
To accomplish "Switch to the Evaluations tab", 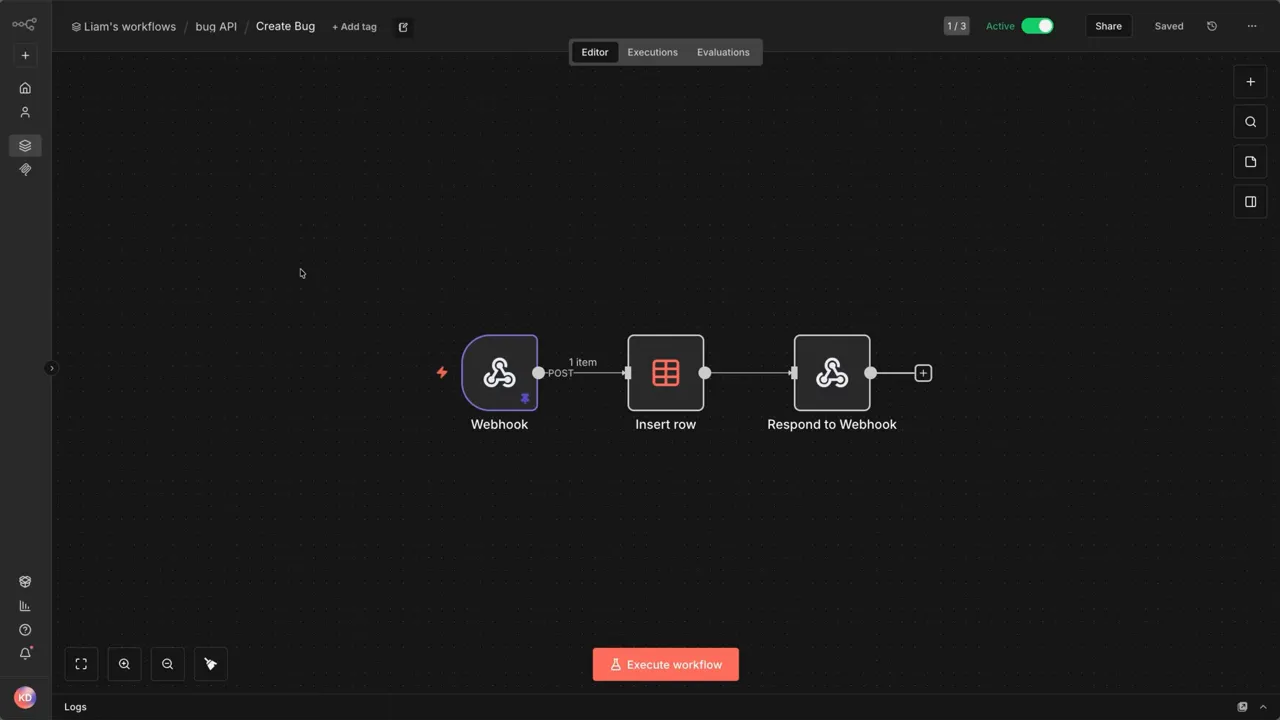I will pos(723,51).
